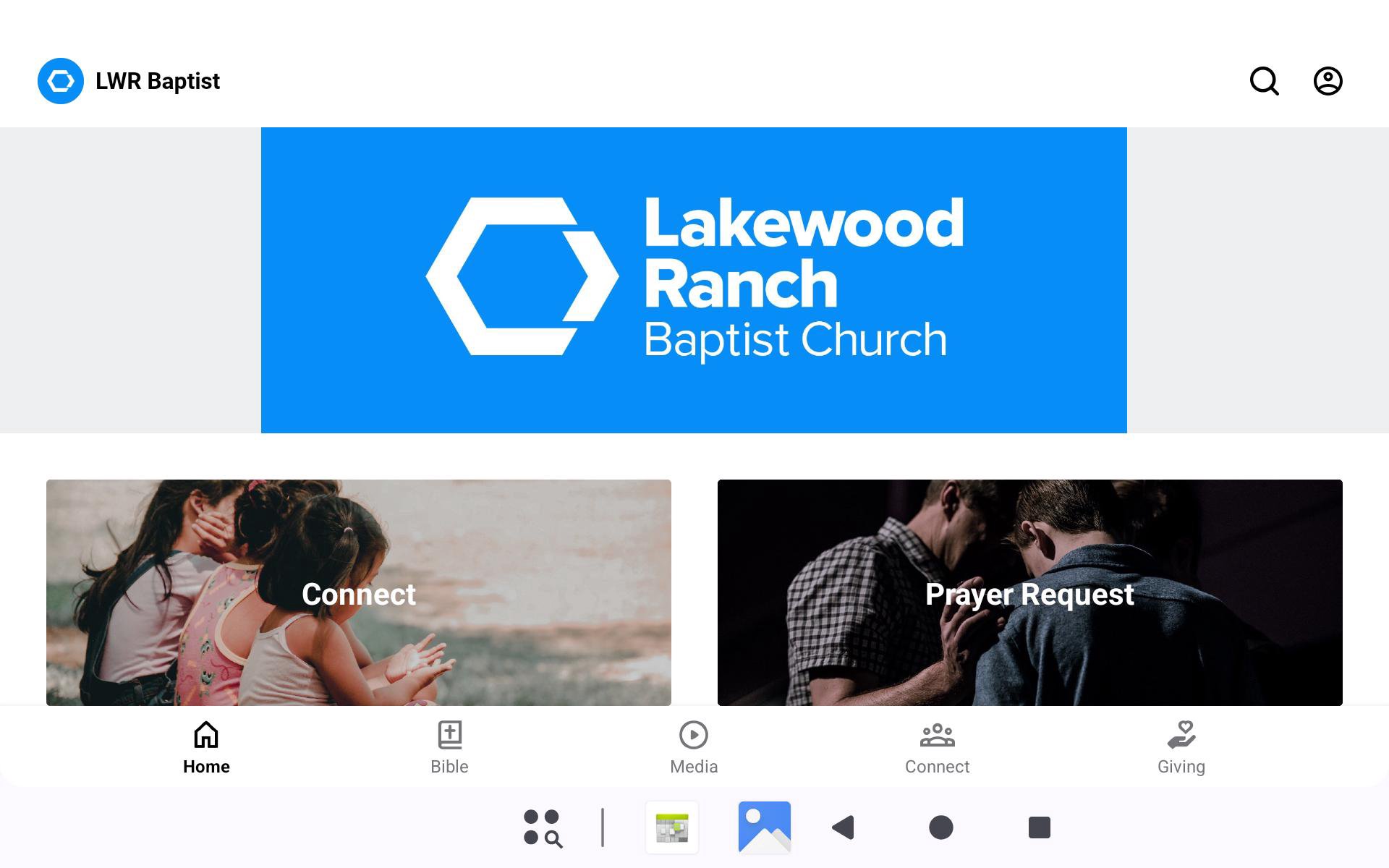Select the Media play icon
Viewport: 1389px width, 868px height.
[694, 735]
